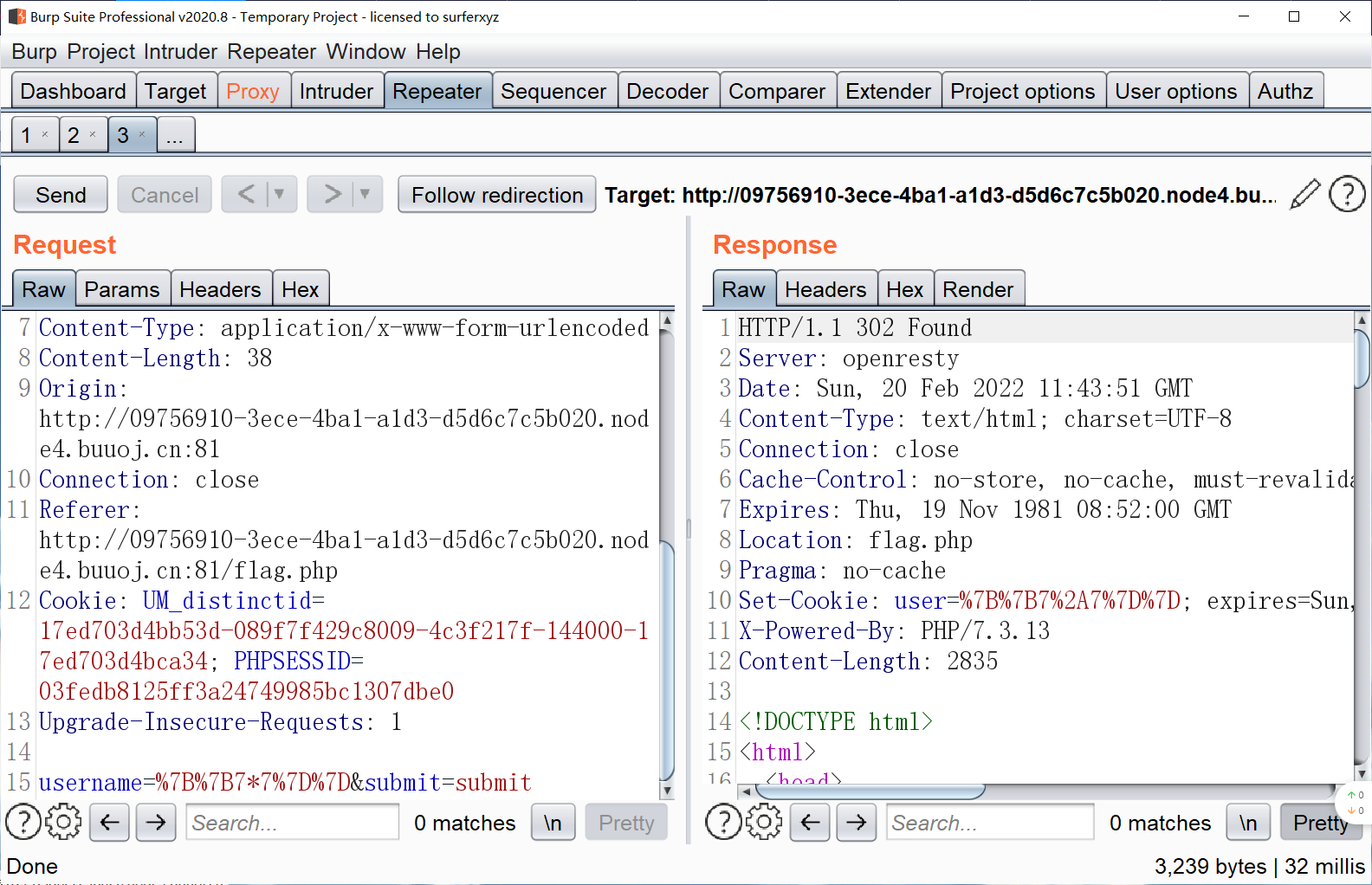
Task: Click the Location: flag.php header
Action: tap(856, 540)
